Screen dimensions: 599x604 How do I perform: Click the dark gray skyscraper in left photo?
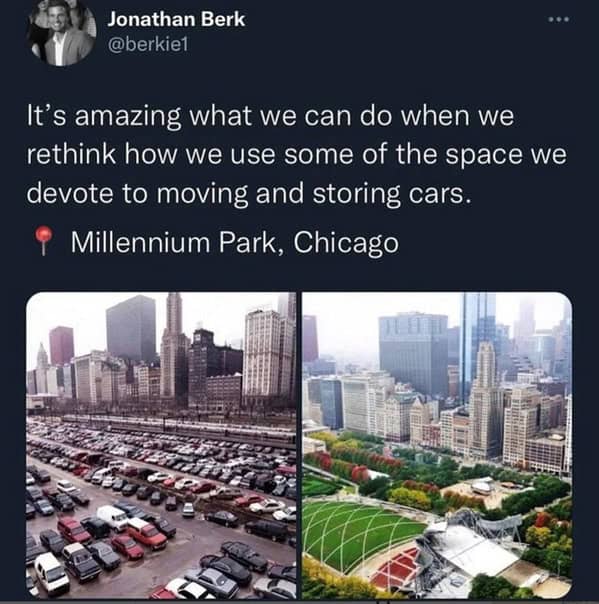pos(131,329)
